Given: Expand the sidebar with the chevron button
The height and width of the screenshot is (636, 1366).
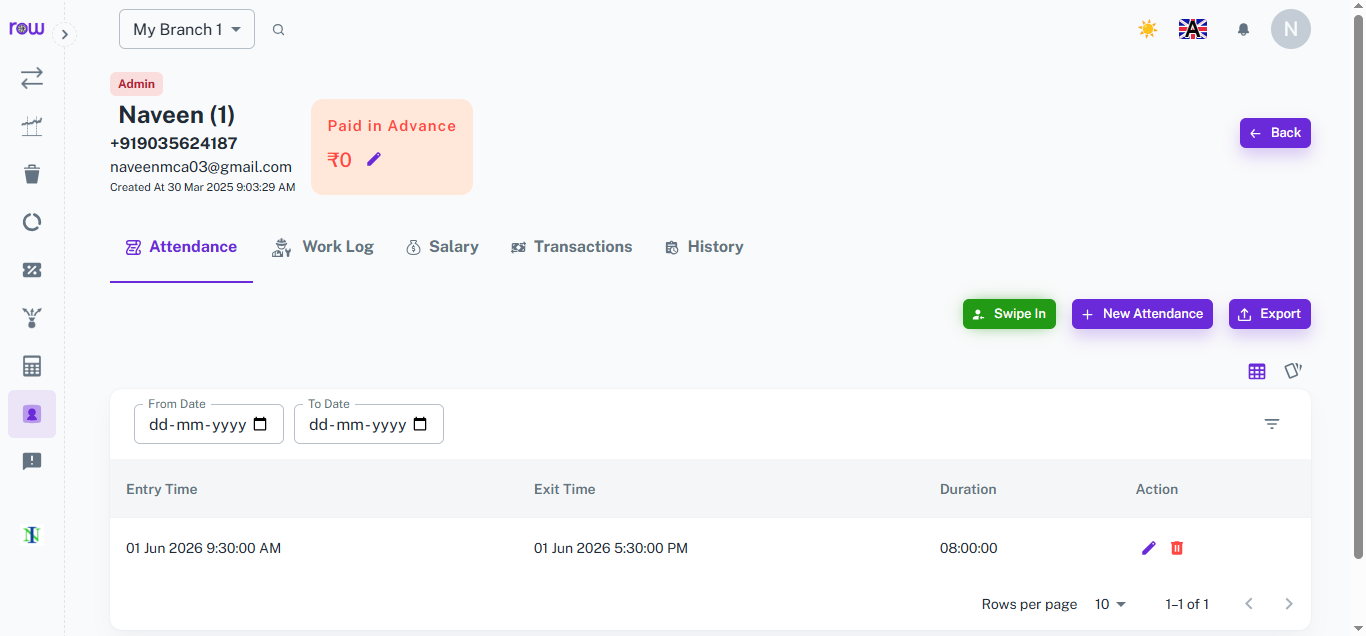Looking at the screenshot, I should [x=64, y=35].
